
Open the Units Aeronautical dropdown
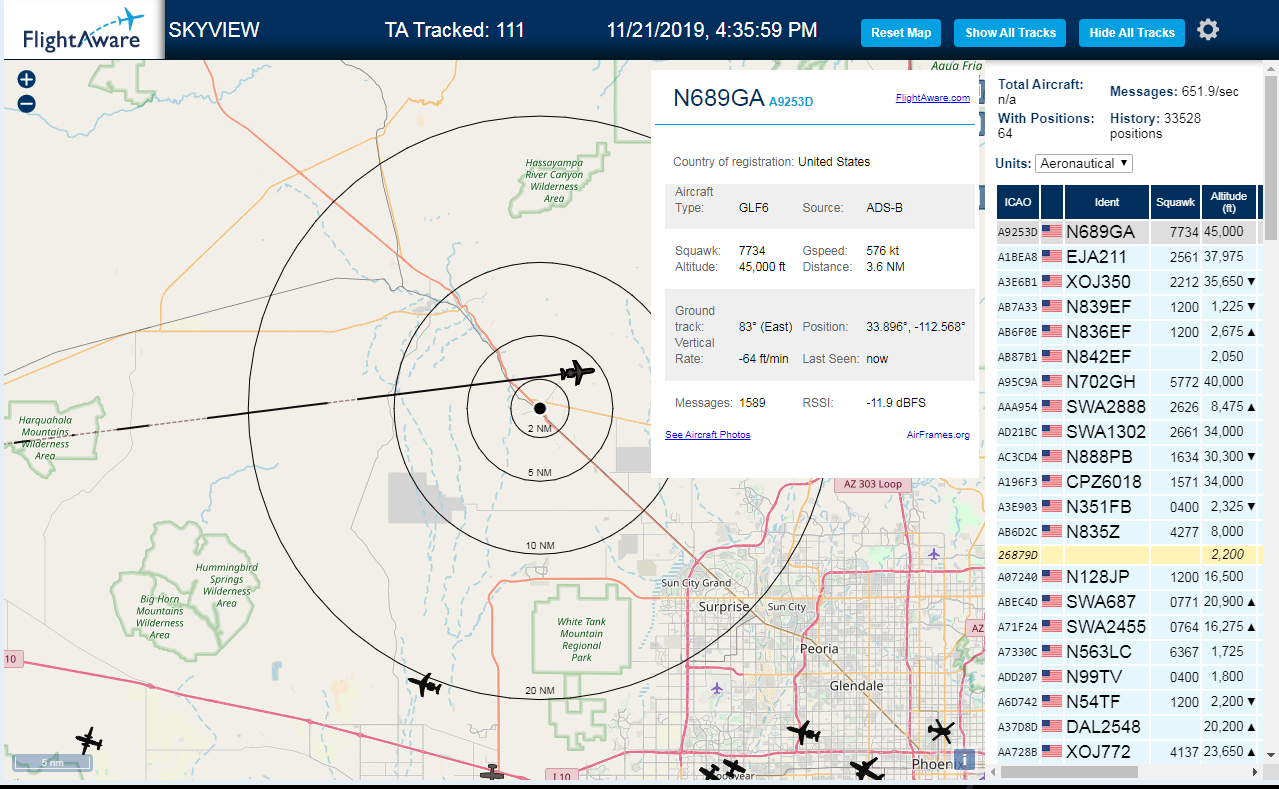[x=1084, y=163]
